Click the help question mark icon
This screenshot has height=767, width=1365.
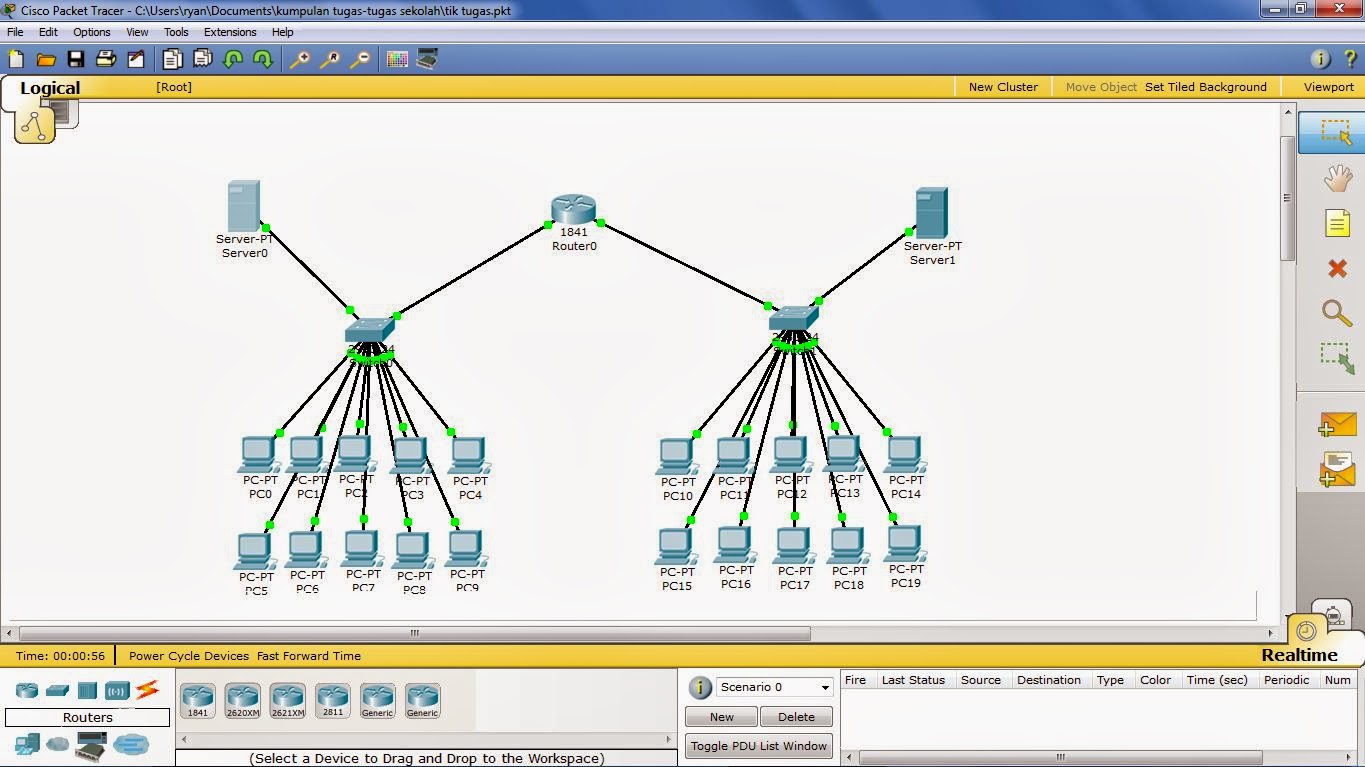pyautogui.click(x=1349, y=60)
